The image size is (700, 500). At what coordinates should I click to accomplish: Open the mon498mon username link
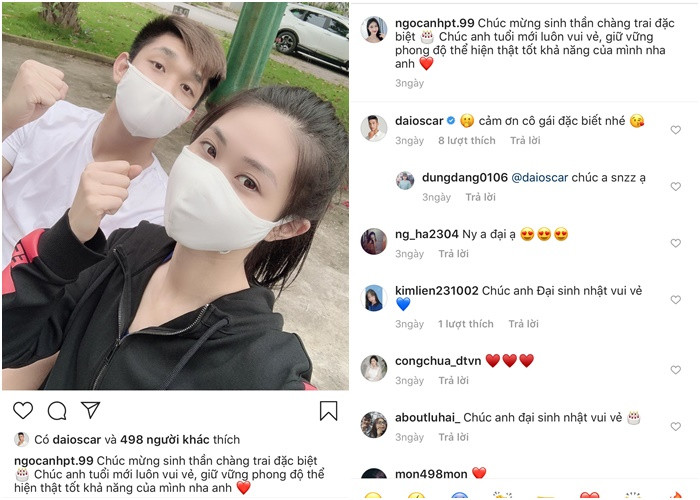[431, 474]
